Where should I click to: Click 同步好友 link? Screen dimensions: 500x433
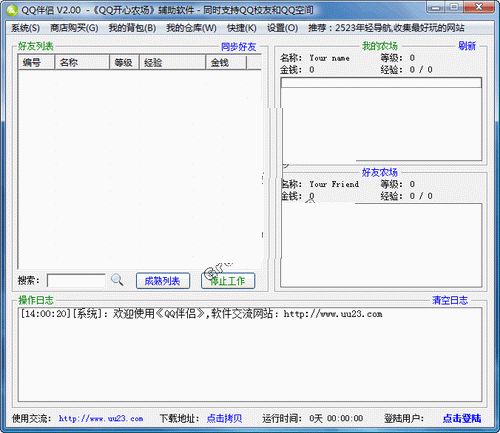coord(238,47)
